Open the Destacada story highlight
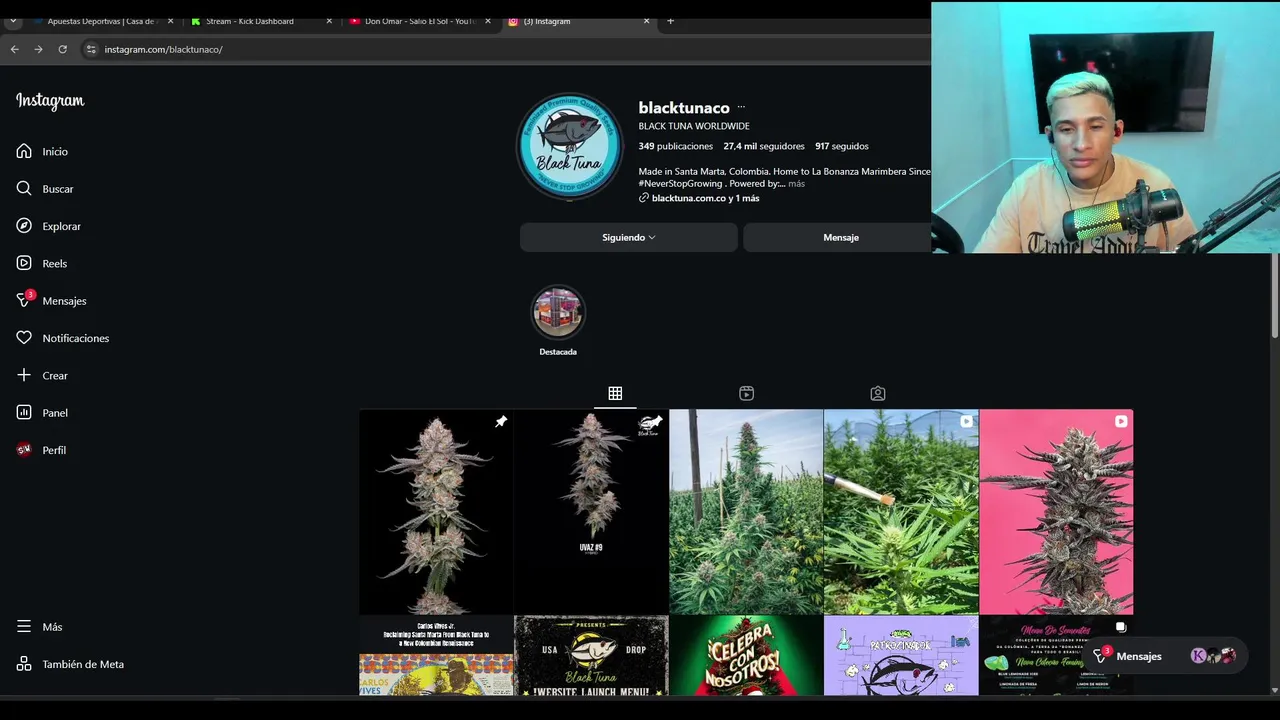The width and height of the screenshot is (1280, 720). coord(558,321)
